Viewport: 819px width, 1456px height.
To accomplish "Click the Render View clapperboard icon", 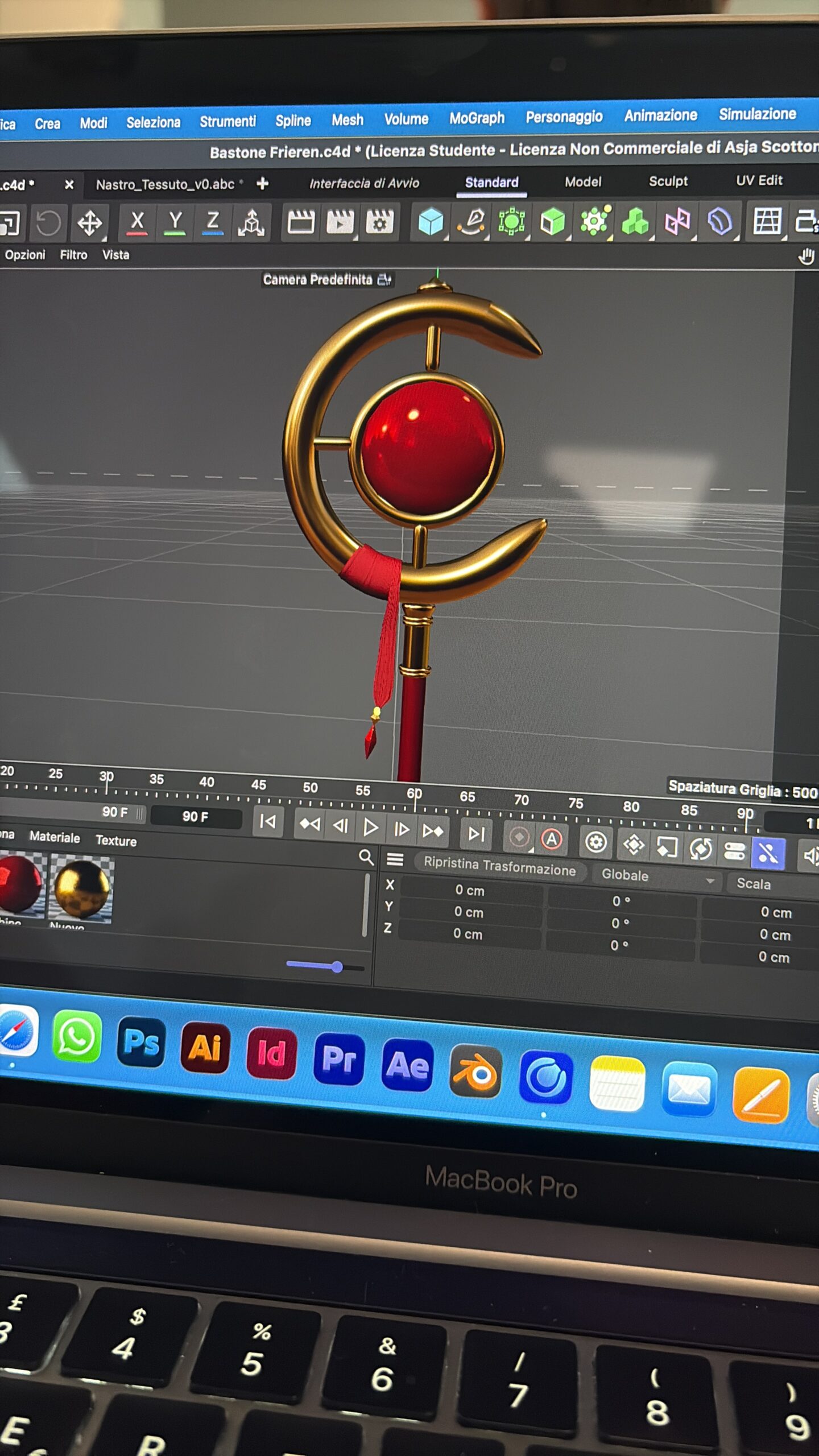I will 301,222.
